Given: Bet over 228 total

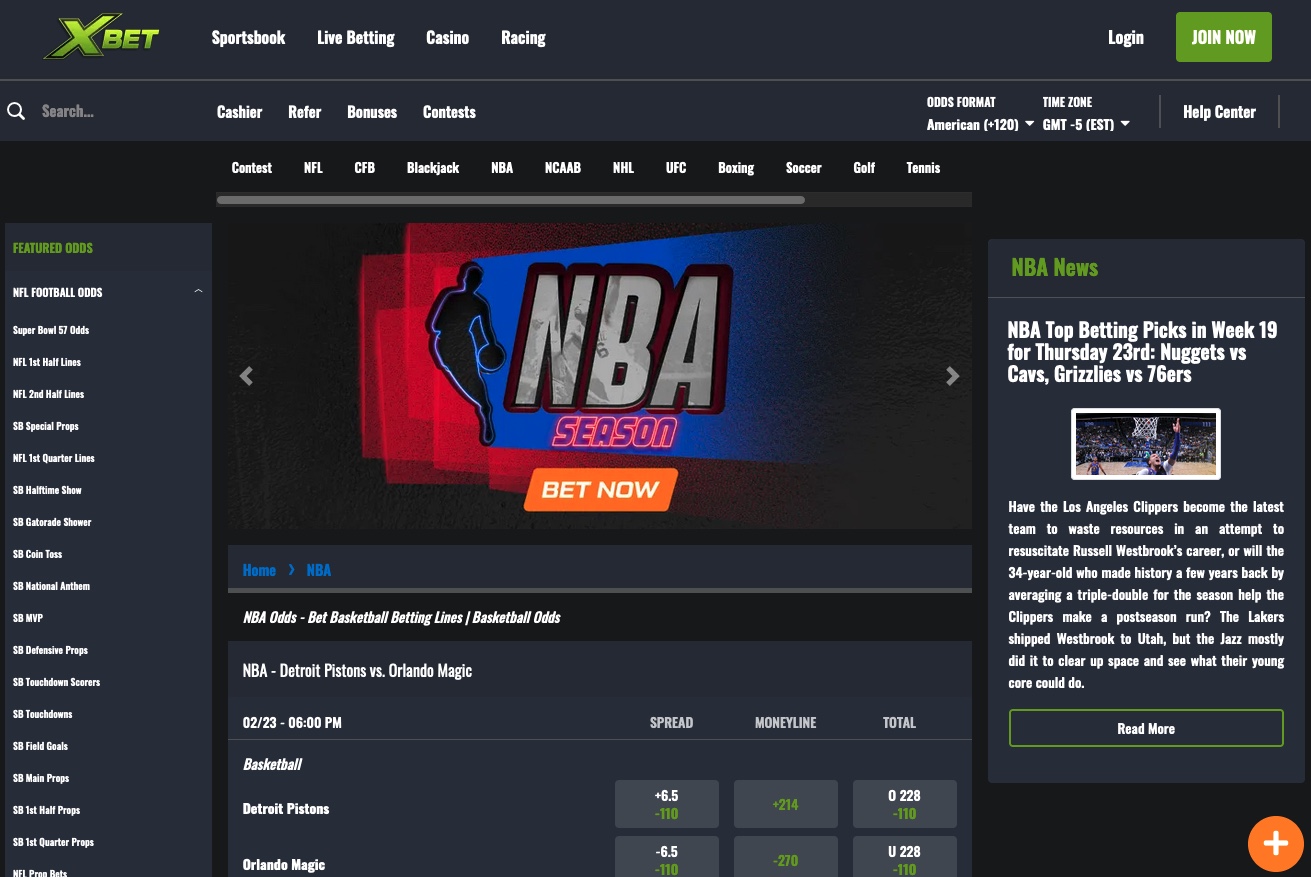Looking at the screenshot, I should coord(905,804).
